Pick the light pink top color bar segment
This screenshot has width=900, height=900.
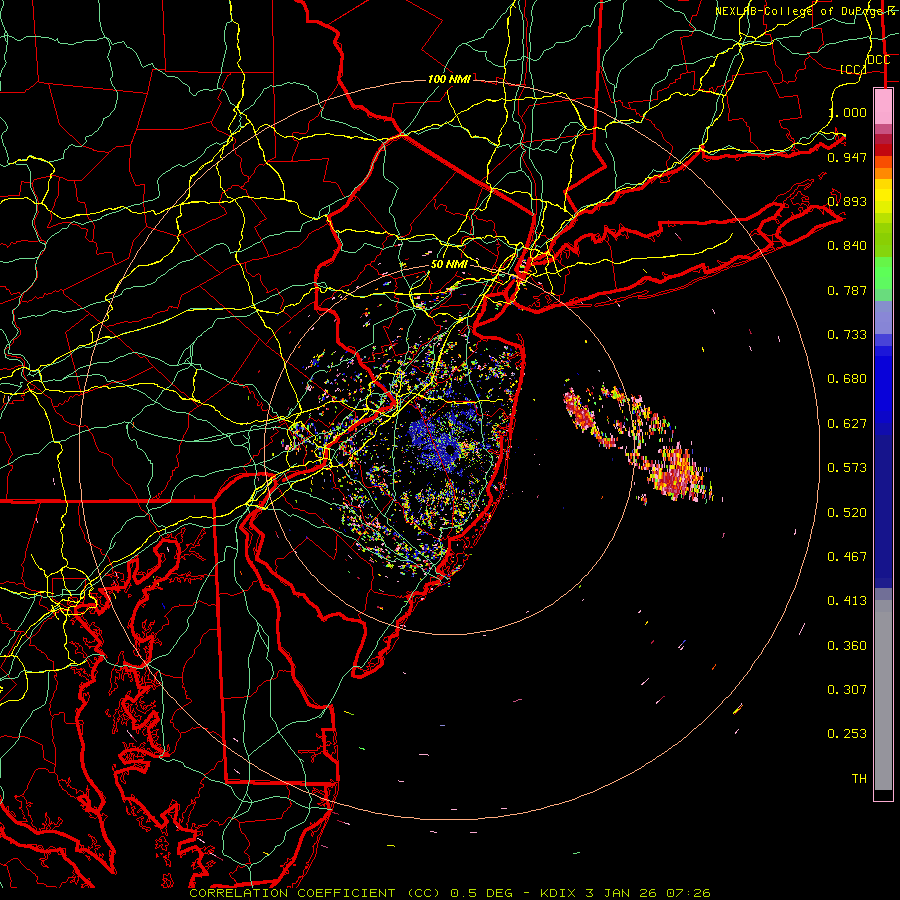point(883,106)
